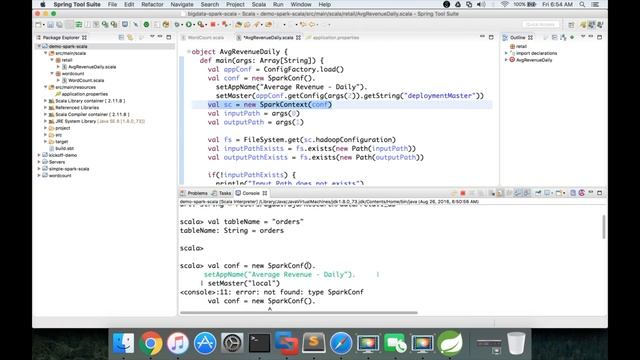The height and width of the screenshot is (360, 640).
Task: Click Spotlight search icon in menu bar
Action: click(x=582, y=4)
